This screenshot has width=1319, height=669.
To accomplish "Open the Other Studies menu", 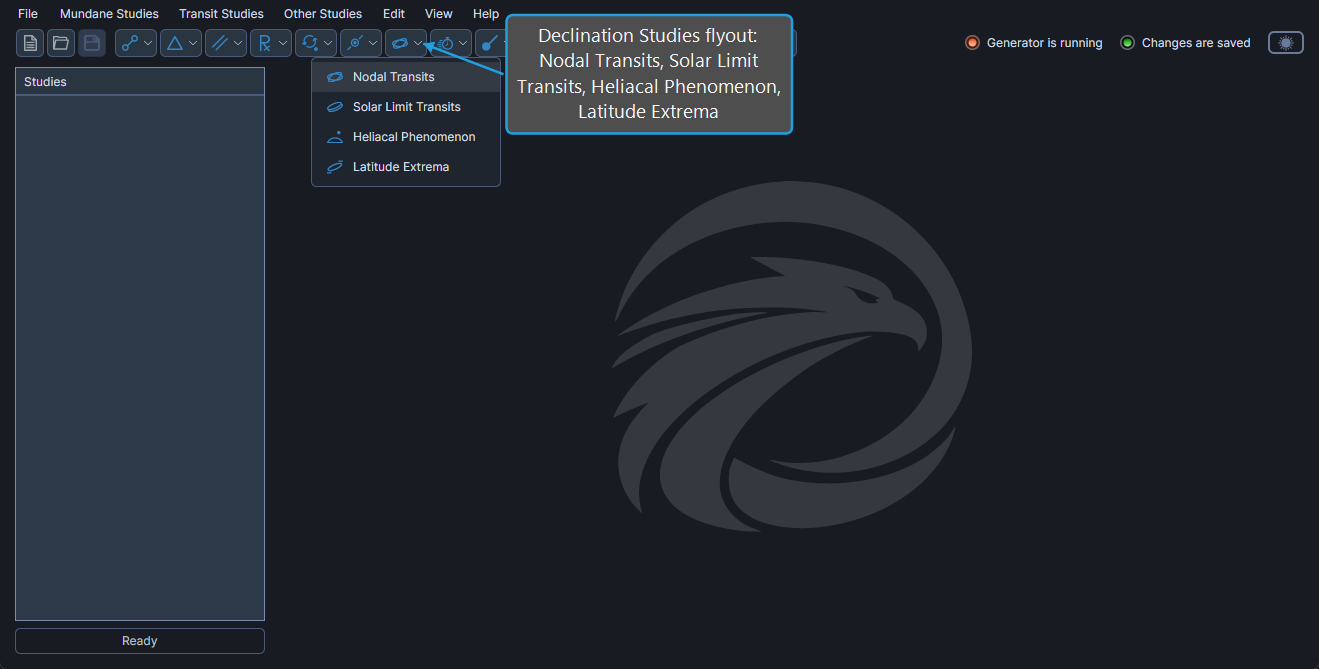I will (x=323, y=14).
